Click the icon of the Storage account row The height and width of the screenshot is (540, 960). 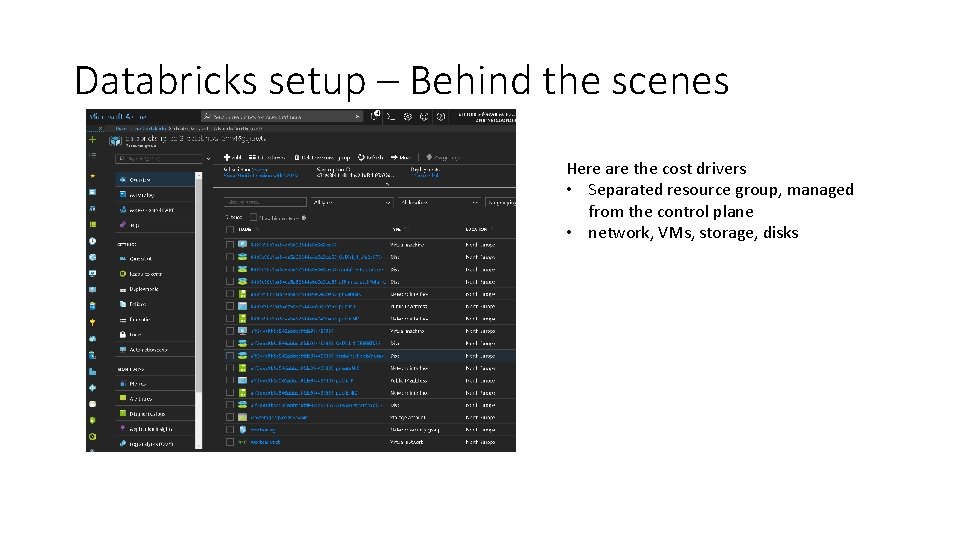242,417
